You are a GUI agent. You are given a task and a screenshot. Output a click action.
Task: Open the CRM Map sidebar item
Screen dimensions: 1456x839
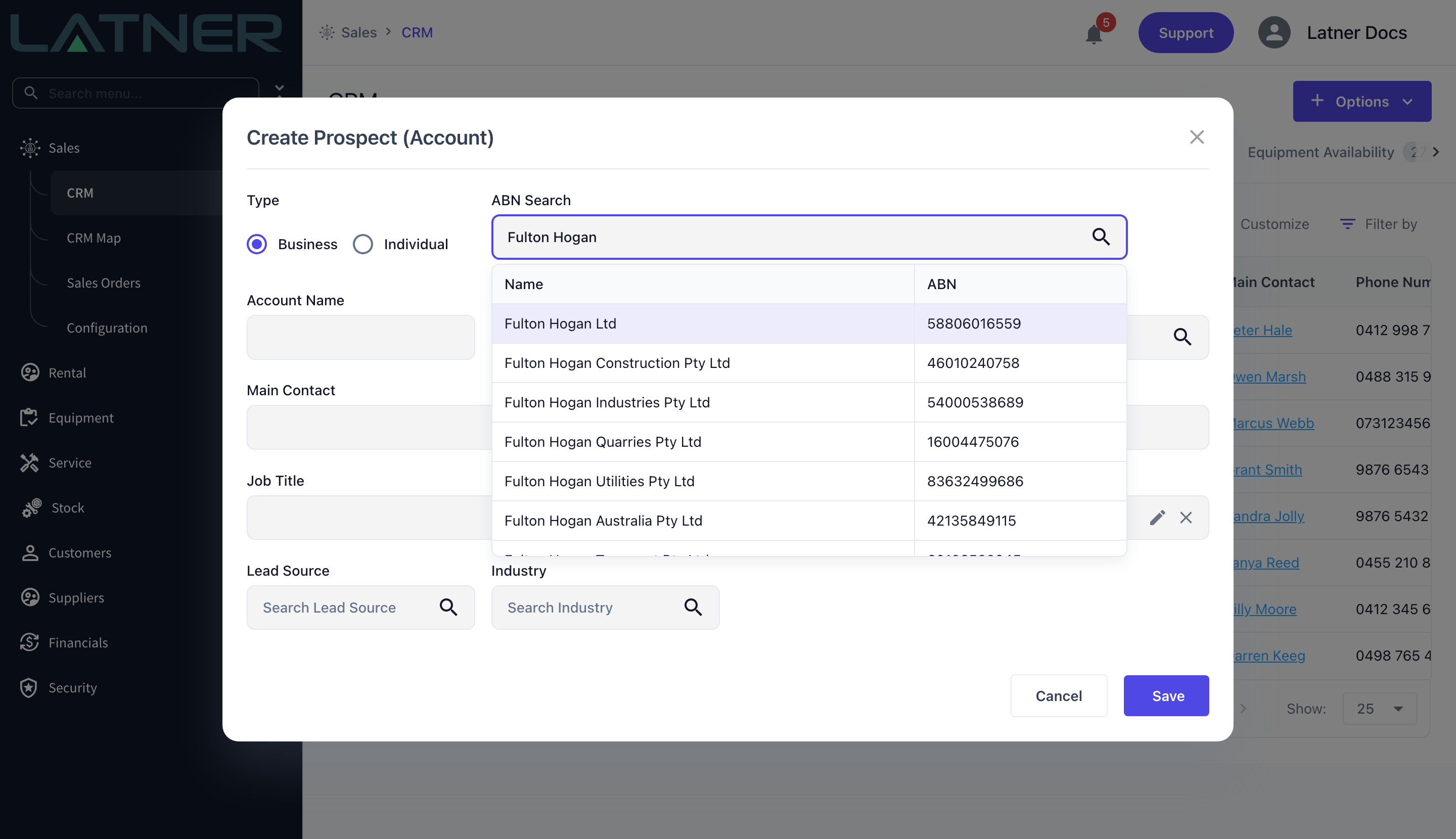[94, 238]
